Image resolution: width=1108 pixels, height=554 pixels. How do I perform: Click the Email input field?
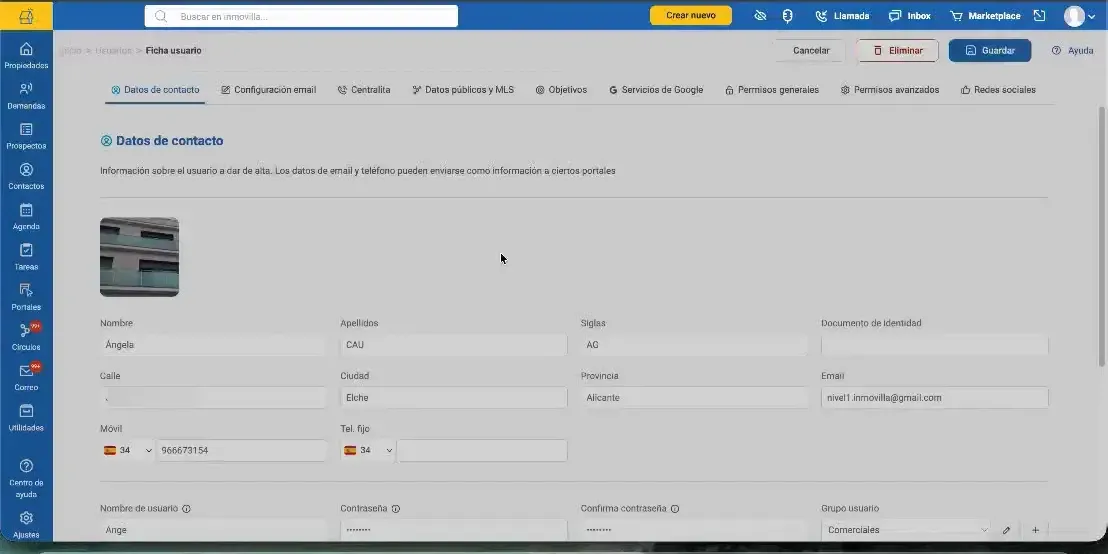[934, 398]
